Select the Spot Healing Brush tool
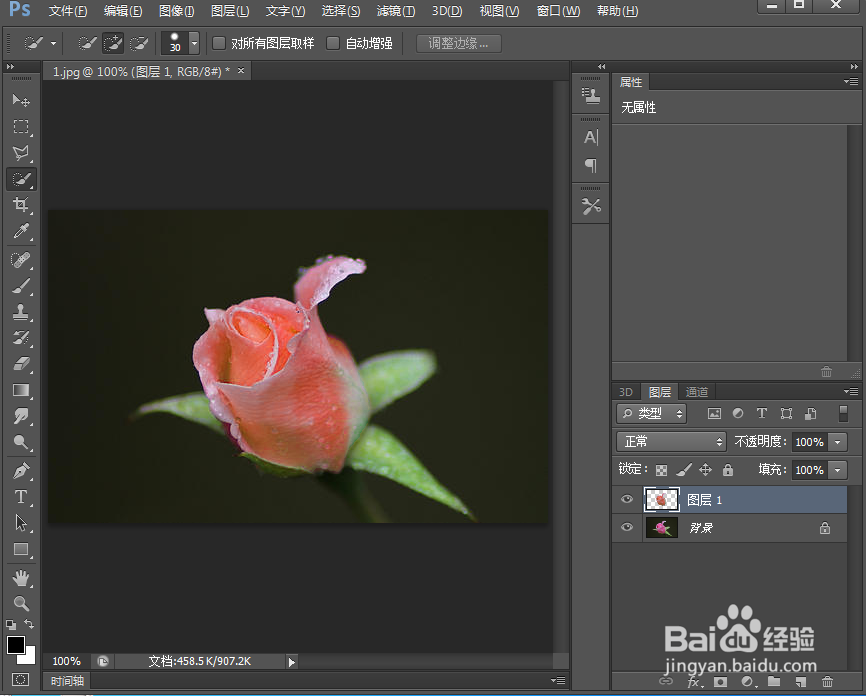The width and height of the screenshot is (866, 696). click(x=21, y=260)
